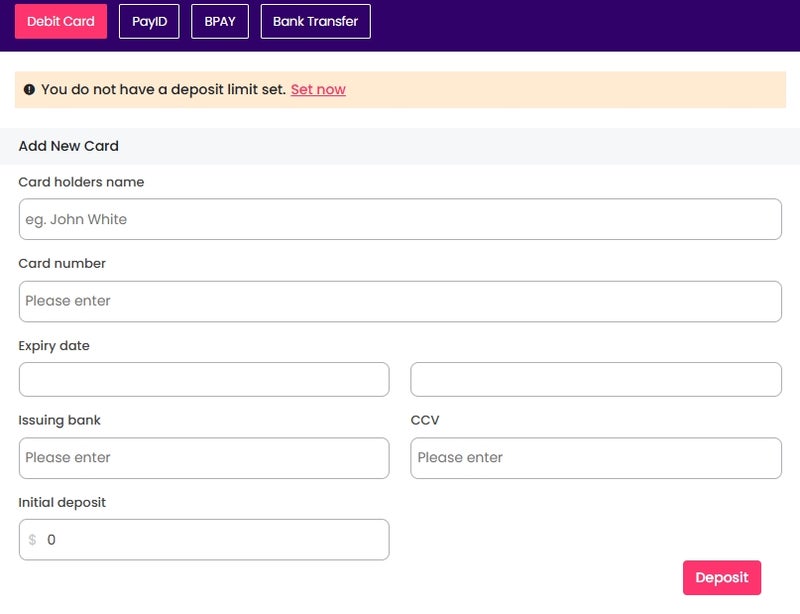Focus the Card holders name field
Image resolution: width=800 pixels, height=614 pixels.
(400, 219)
